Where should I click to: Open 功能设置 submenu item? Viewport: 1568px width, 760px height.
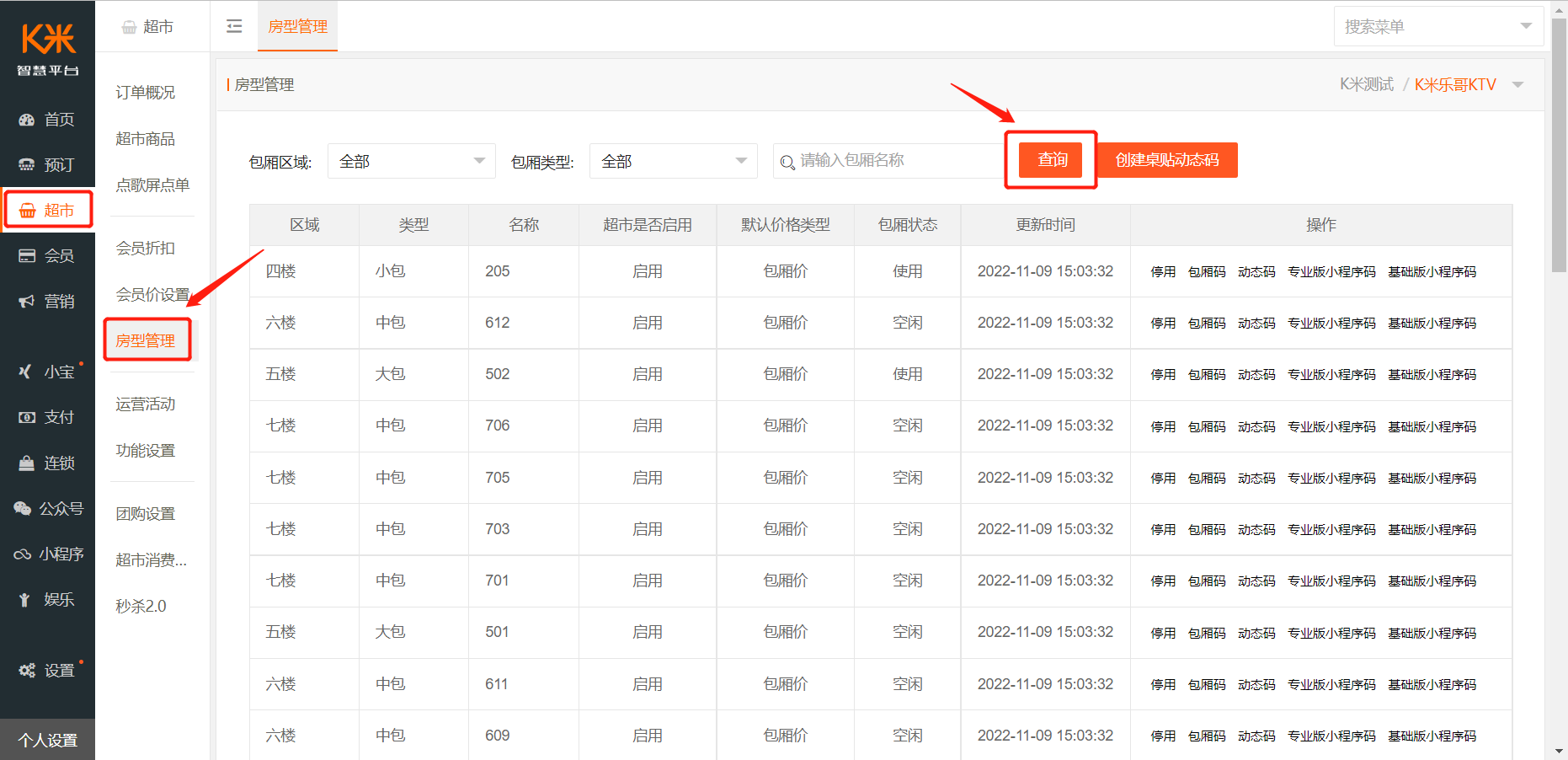(146, 451)
